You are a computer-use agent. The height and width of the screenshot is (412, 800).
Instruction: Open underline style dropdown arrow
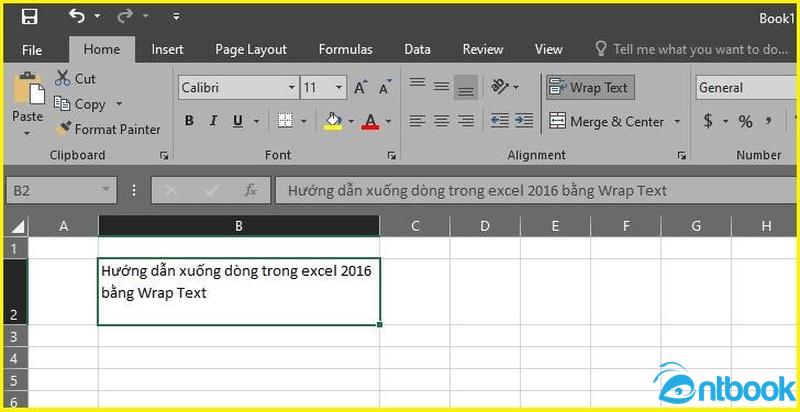point(256,121)
